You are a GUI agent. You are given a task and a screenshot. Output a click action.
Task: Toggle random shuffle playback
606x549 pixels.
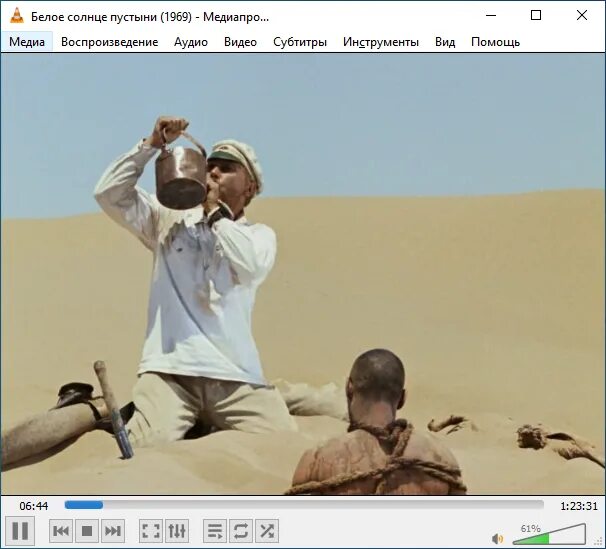[x=267, y=531]
